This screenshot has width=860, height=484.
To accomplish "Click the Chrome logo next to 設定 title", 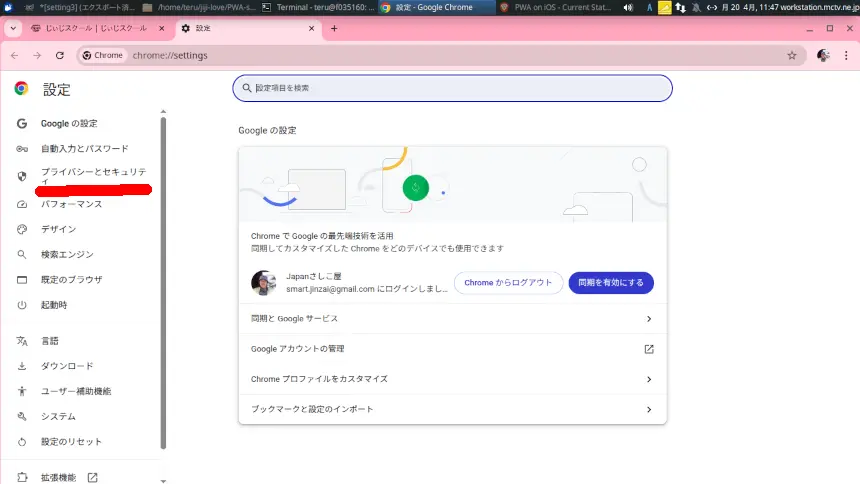I will point(21,88).
